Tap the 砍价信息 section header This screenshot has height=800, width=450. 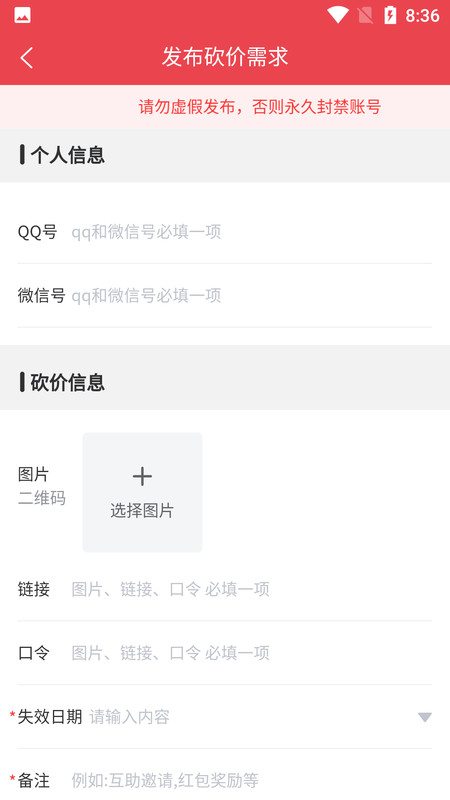point(225,382)
